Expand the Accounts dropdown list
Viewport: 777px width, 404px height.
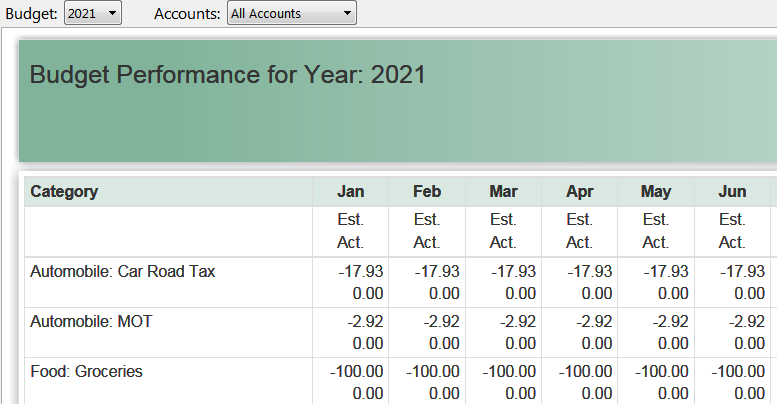click(x=290, y=14)
